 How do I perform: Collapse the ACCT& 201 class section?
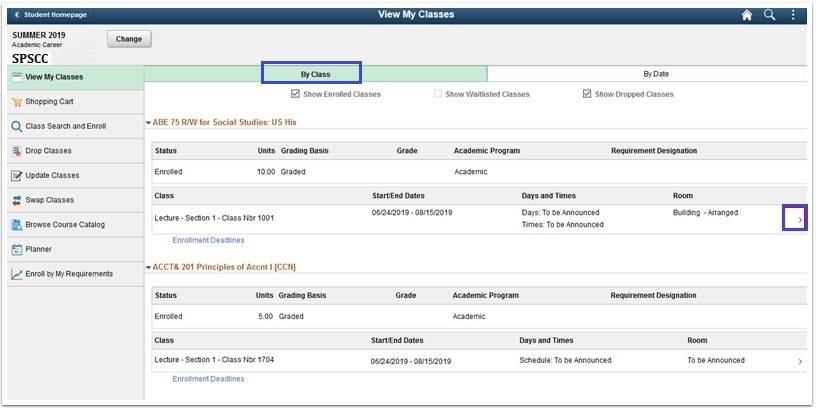[x=148, y=267]
